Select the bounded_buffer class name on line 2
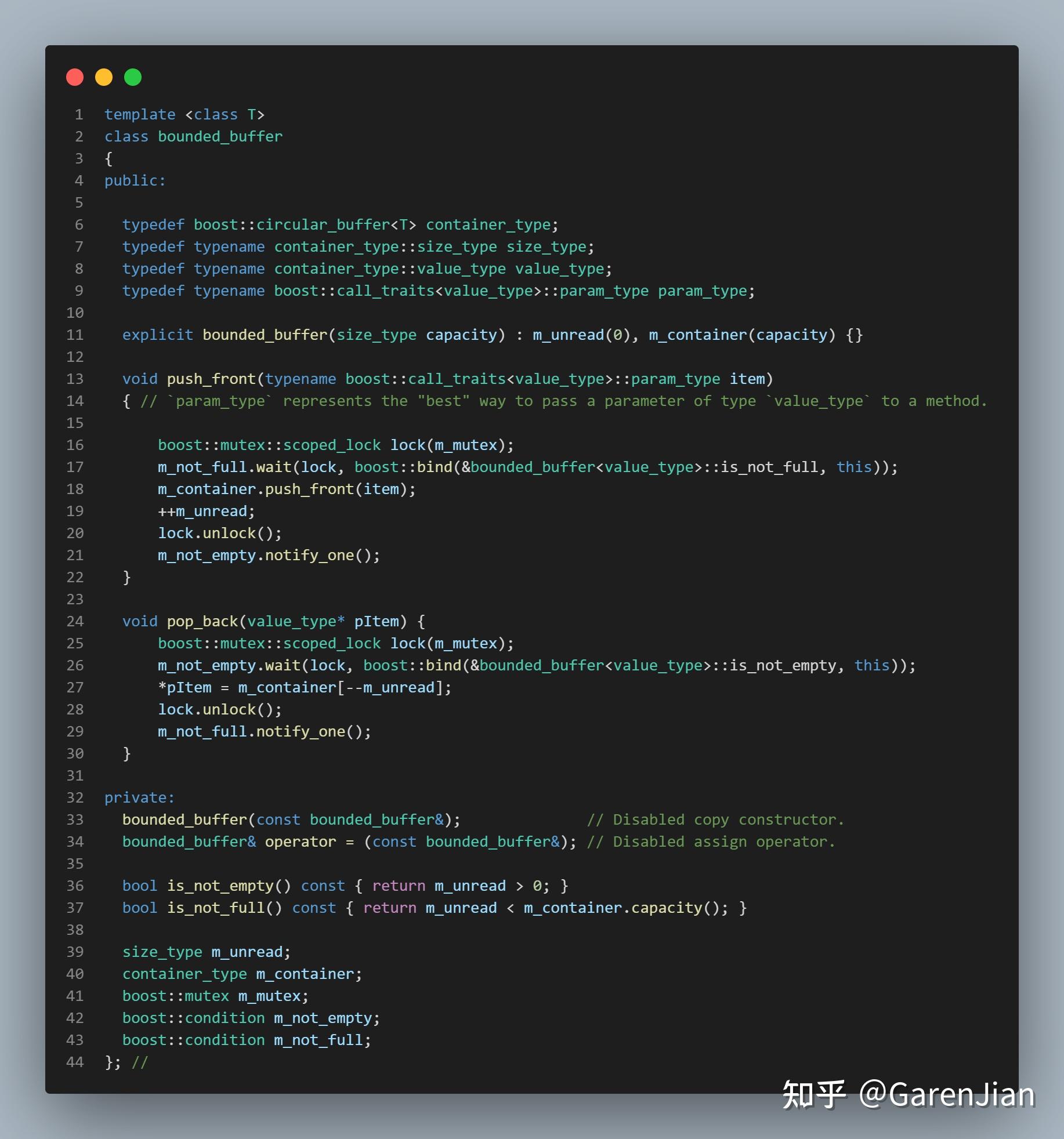This screenshot has height=1139, width=1064. tap(219, 136)
